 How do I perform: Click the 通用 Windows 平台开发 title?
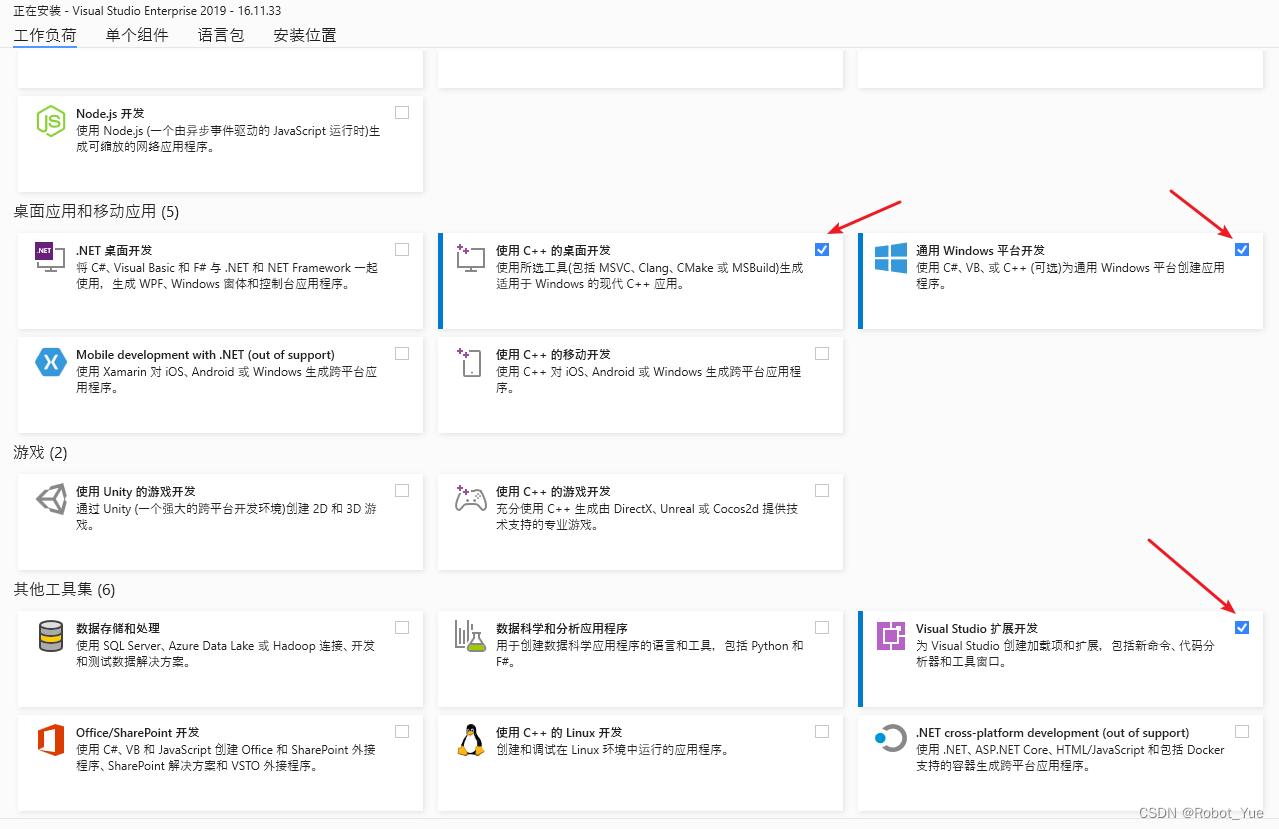point(980,250)
